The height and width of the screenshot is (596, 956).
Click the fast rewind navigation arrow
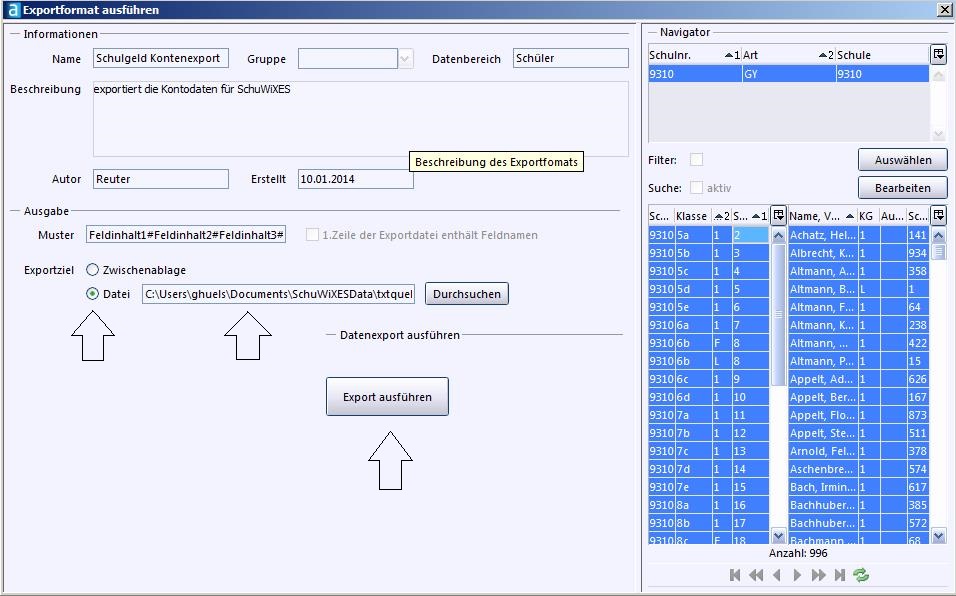point(756,575)
